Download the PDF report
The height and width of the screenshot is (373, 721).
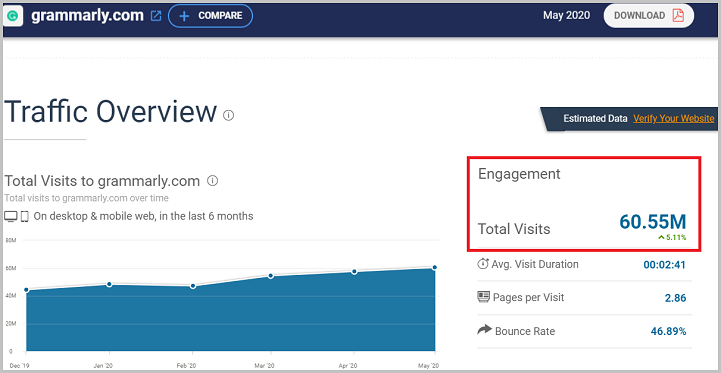649,16
